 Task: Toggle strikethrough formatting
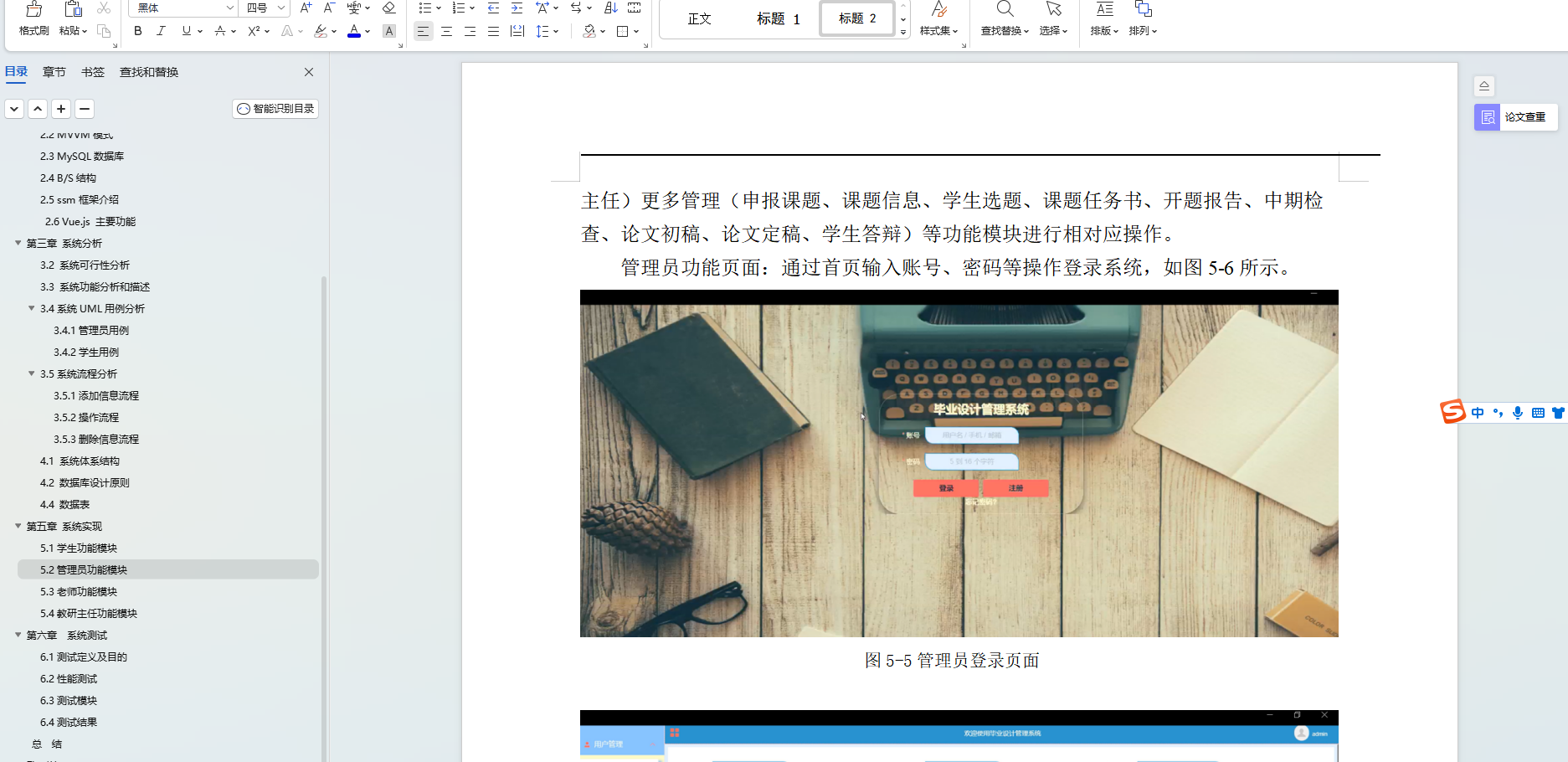(219, 31)
